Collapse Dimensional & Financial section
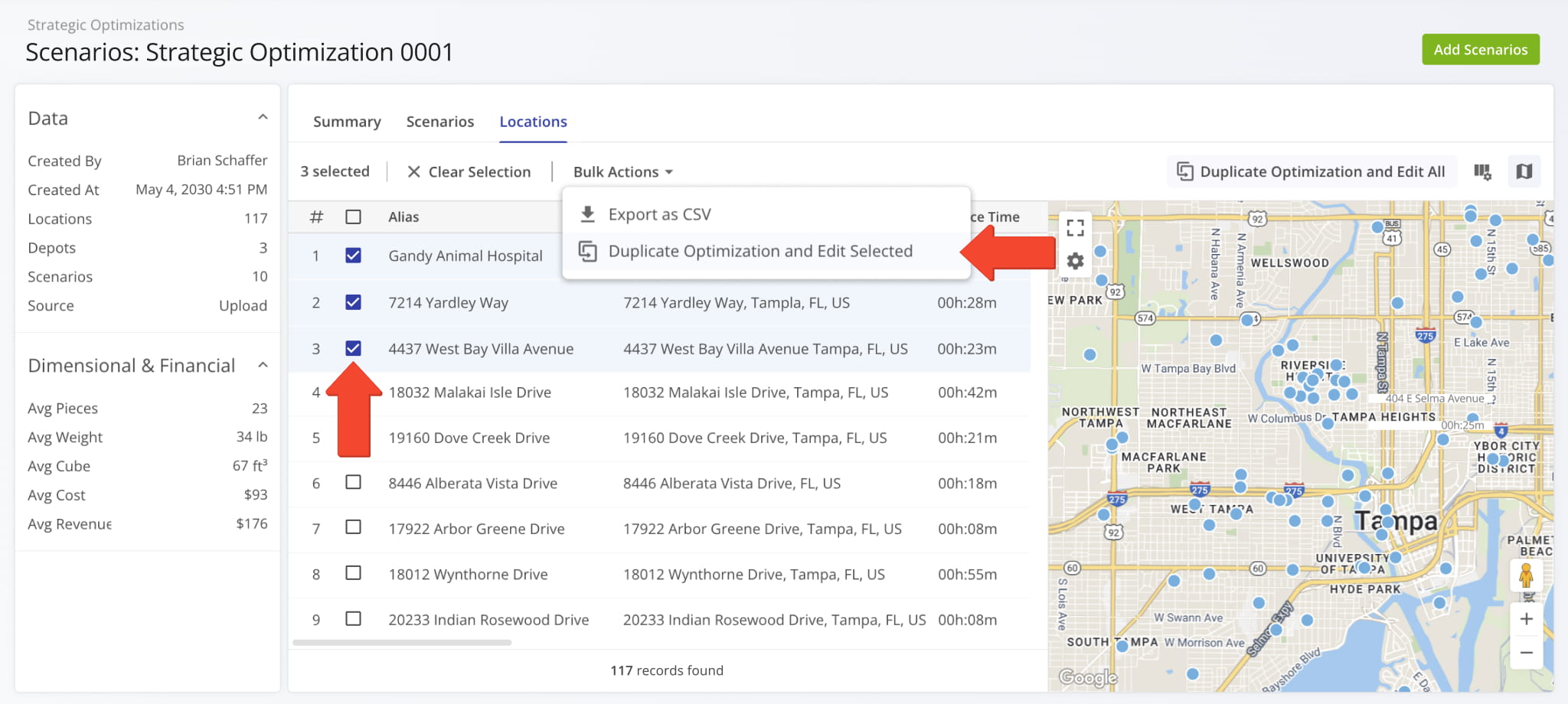Screen dimensions: 1568x704 263,365
